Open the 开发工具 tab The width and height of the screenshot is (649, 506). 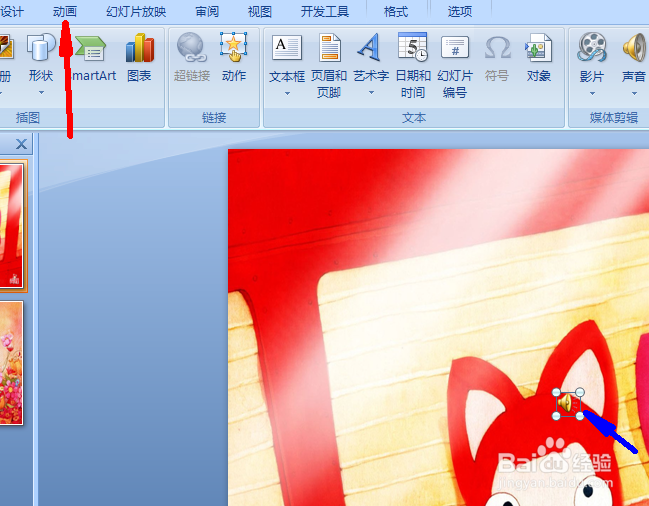coord(324,12)
